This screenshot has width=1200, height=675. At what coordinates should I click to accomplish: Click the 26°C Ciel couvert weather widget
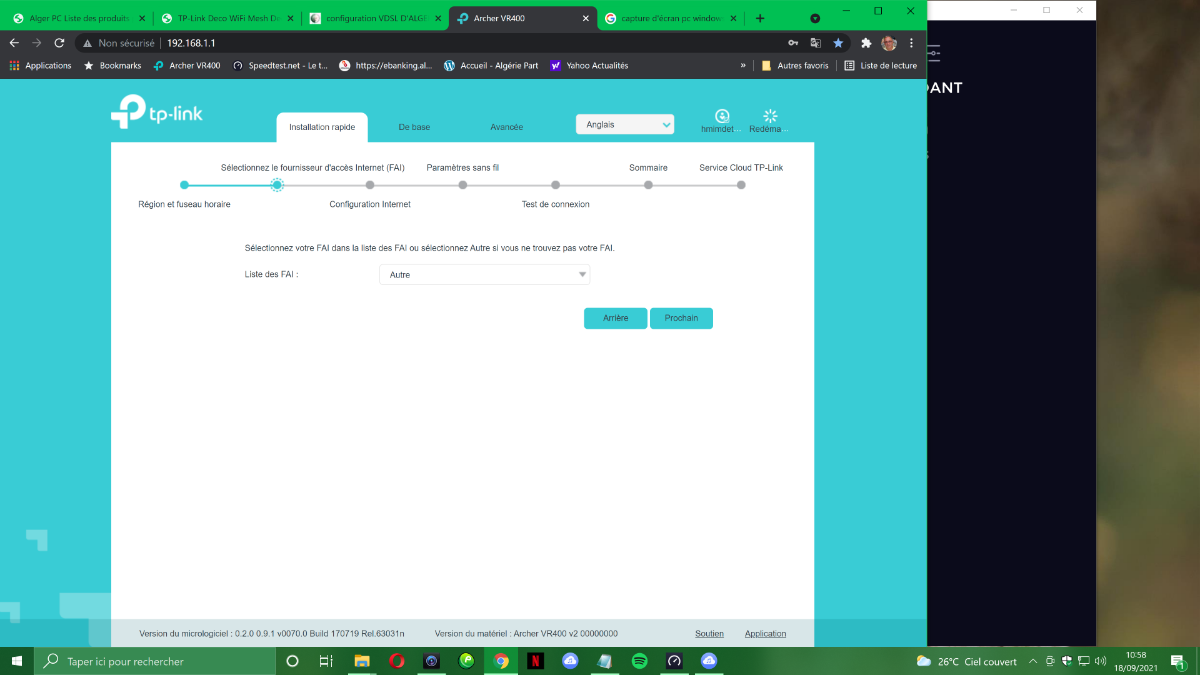[967, 661]
